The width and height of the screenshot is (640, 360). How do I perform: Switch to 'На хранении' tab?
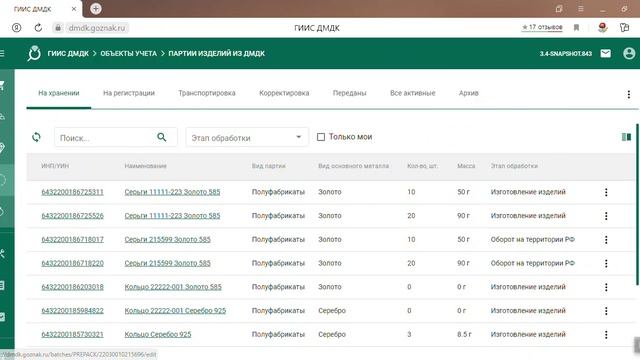point(59,93)
